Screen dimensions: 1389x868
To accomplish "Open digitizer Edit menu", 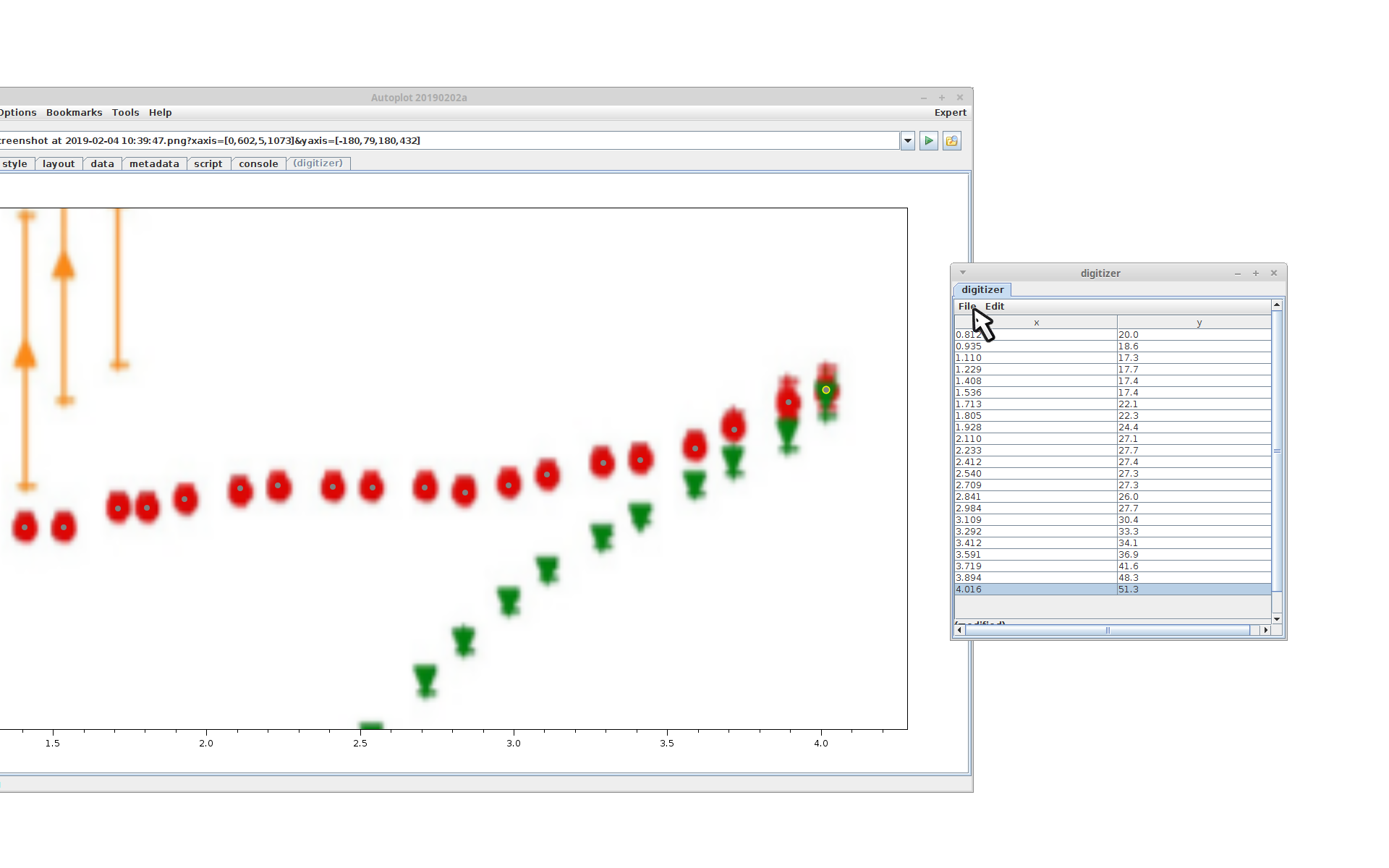I will (995, 307).
